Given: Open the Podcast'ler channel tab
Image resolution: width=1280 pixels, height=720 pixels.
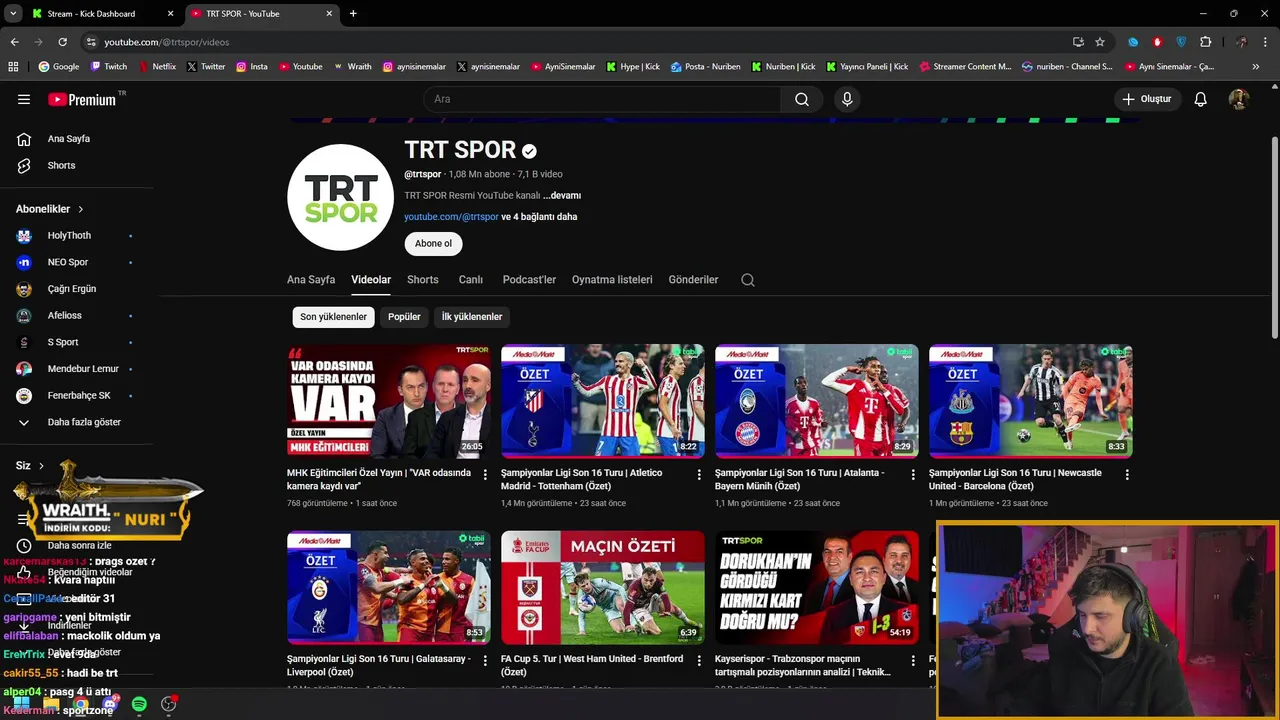Looking at the screenshot, I should click(529, 280).
